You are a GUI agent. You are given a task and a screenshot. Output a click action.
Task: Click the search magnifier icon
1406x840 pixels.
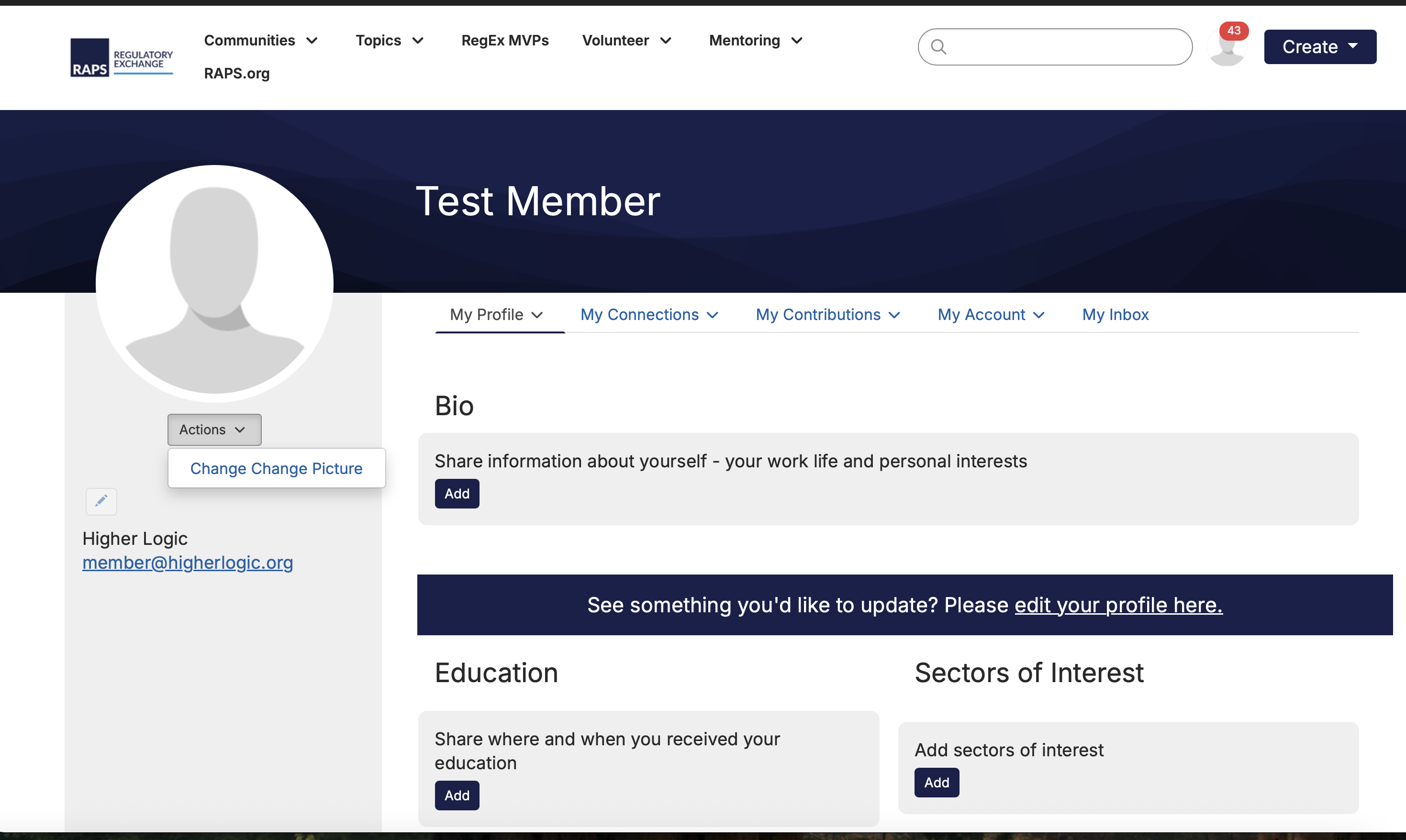pos(938,47)
